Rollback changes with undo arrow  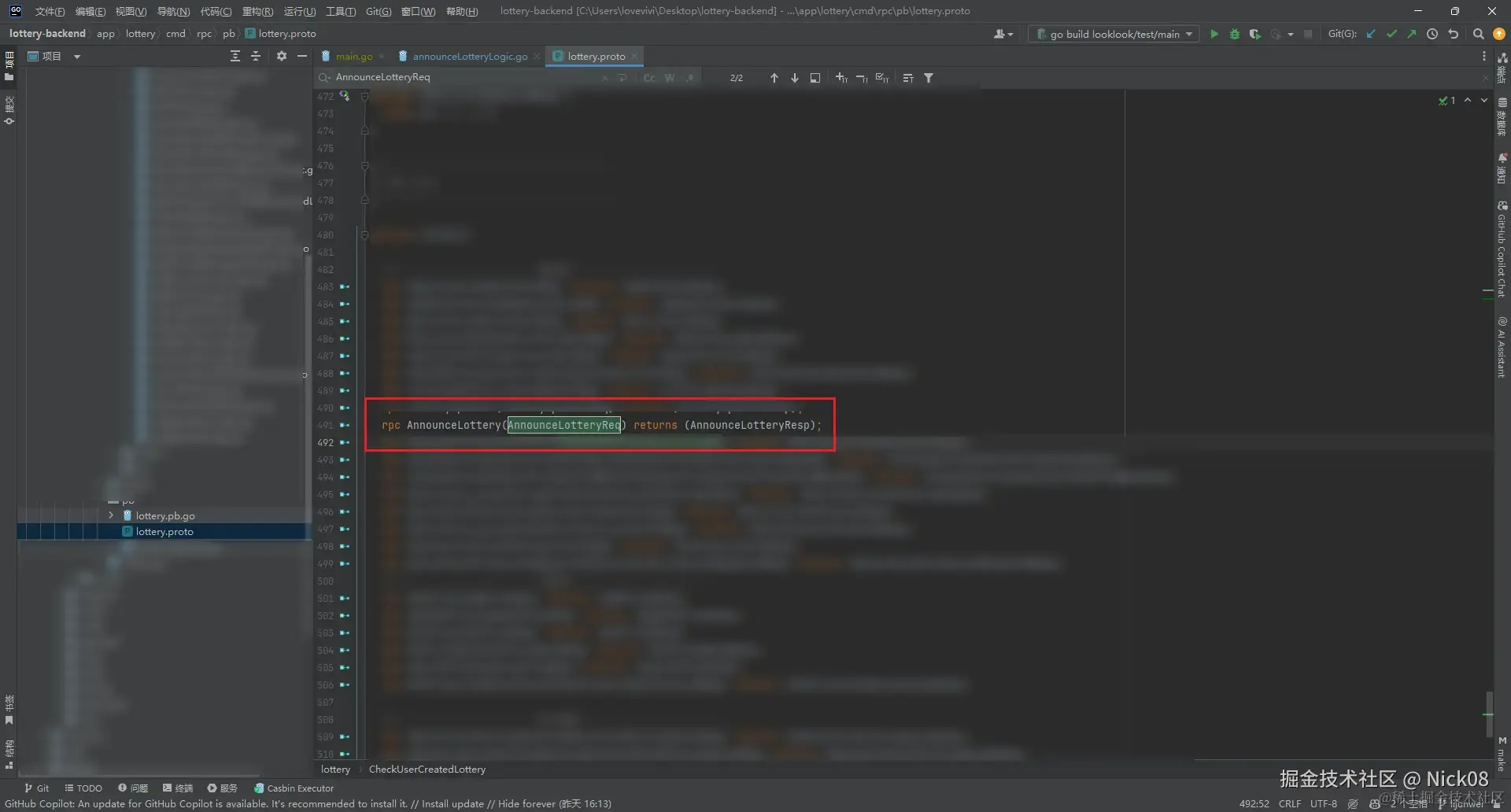pyautogui.click(x=1454, y=34)
